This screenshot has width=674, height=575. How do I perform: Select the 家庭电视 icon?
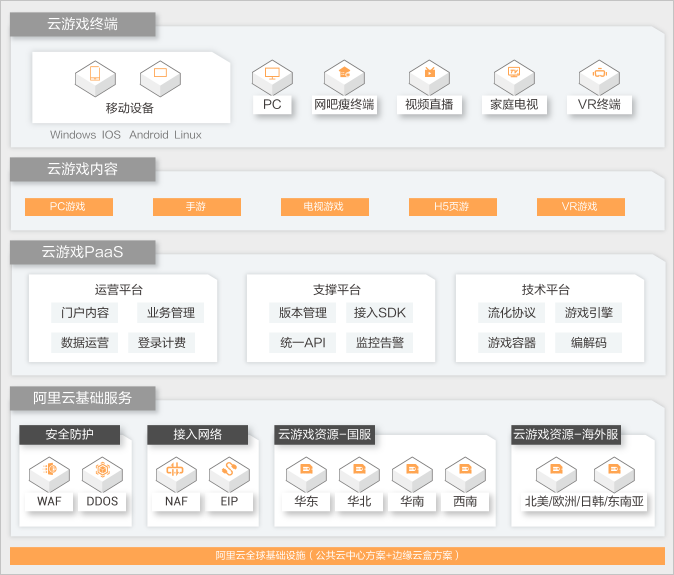coord(514,78)
